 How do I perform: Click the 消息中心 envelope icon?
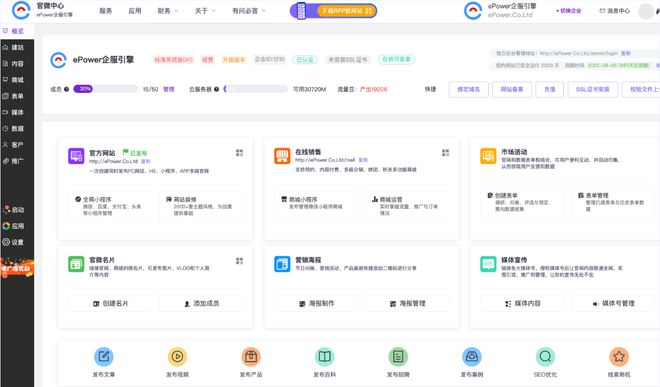(602, 11)
